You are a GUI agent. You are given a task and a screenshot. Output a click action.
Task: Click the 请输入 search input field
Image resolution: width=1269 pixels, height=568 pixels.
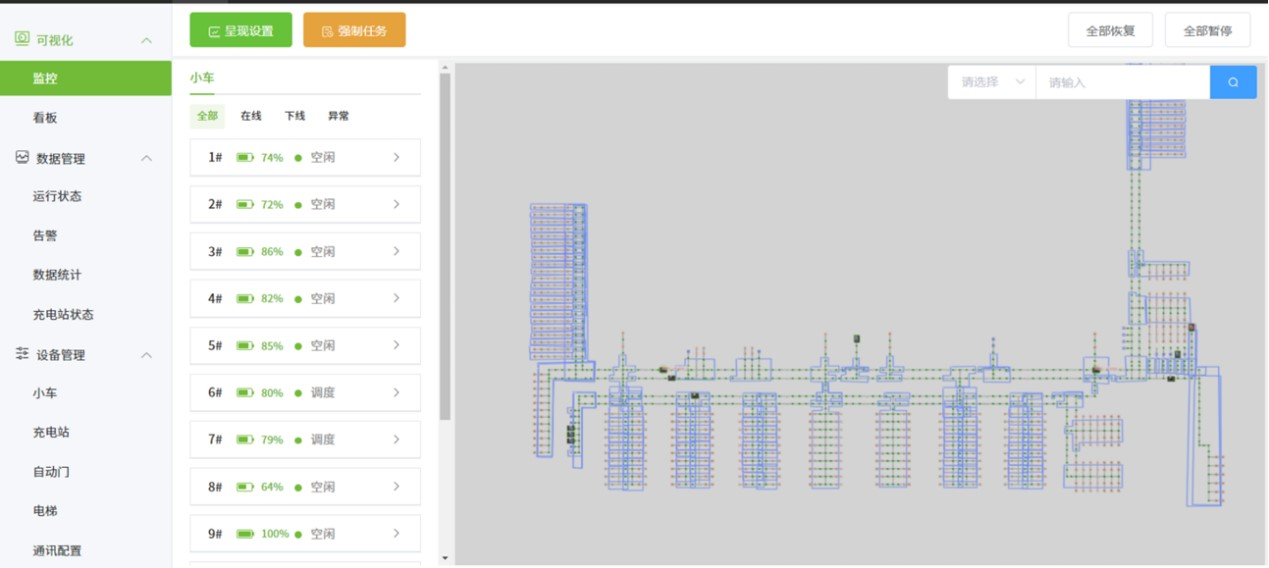tap(1122, 82)
